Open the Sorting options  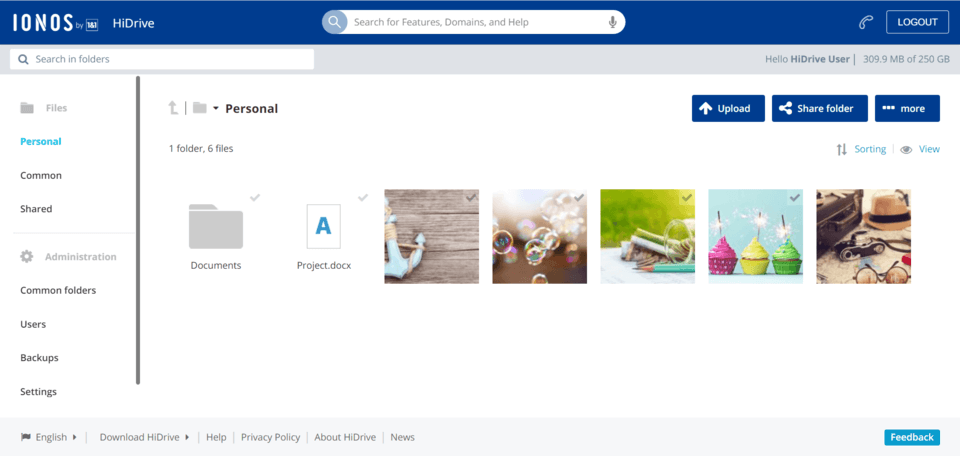[x=870, y=149]
